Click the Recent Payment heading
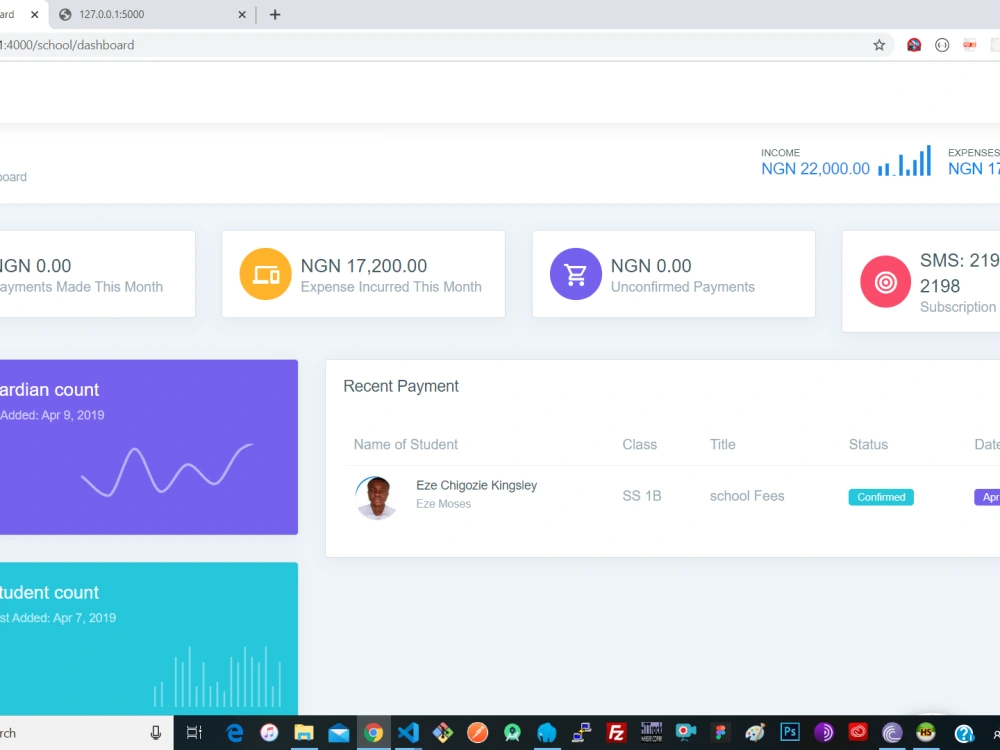The height and width of the screenshot is (750, 1000). point(401,386)
